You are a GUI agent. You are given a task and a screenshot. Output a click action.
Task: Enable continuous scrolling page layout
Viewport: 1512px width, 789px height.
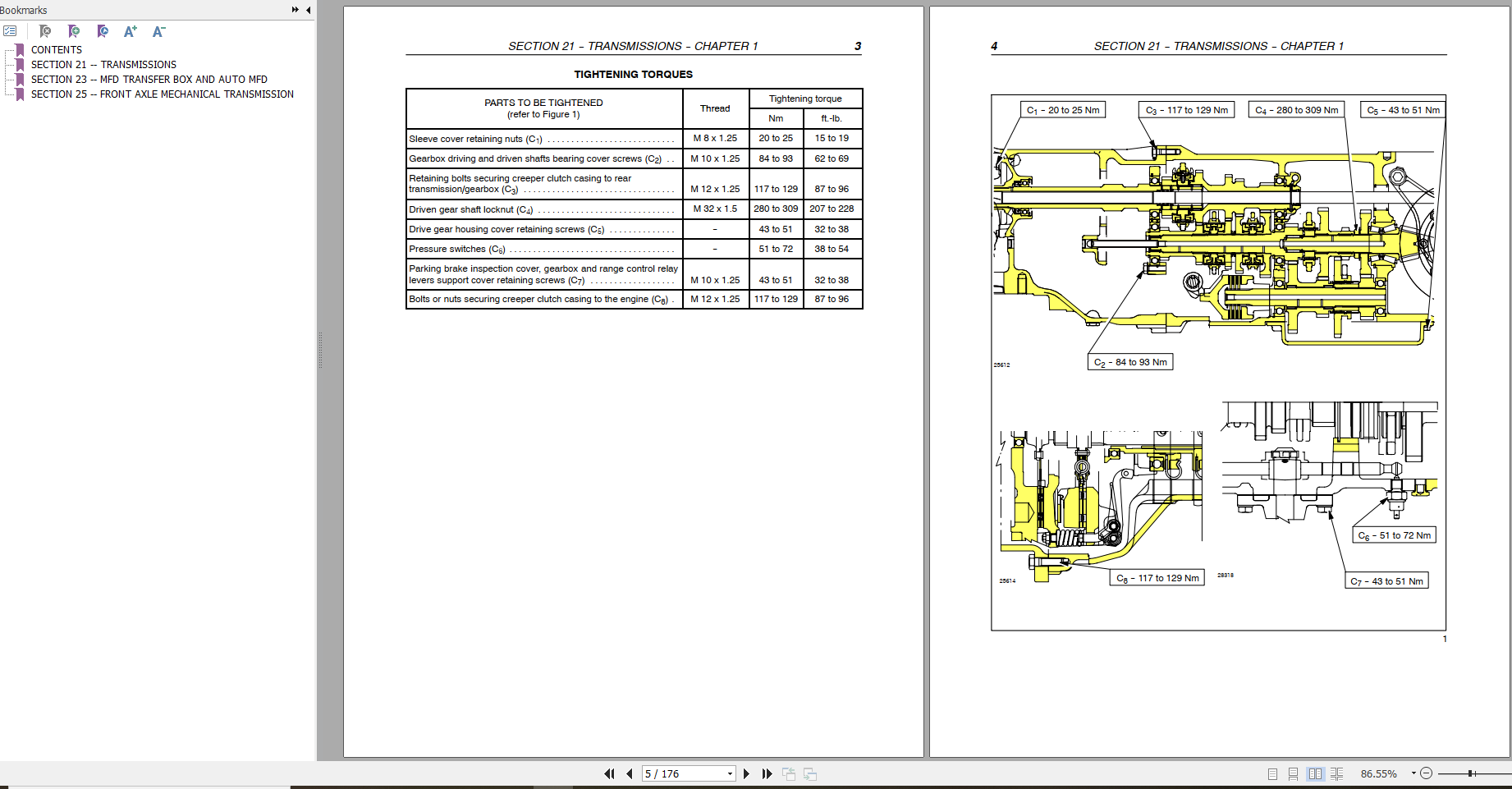[1294, 773]
